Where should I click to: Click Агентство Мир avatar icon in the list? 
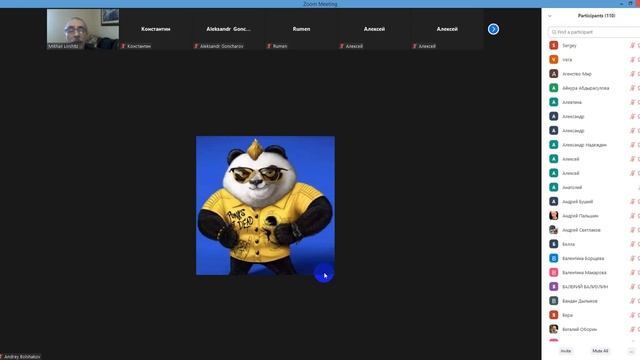553,74
